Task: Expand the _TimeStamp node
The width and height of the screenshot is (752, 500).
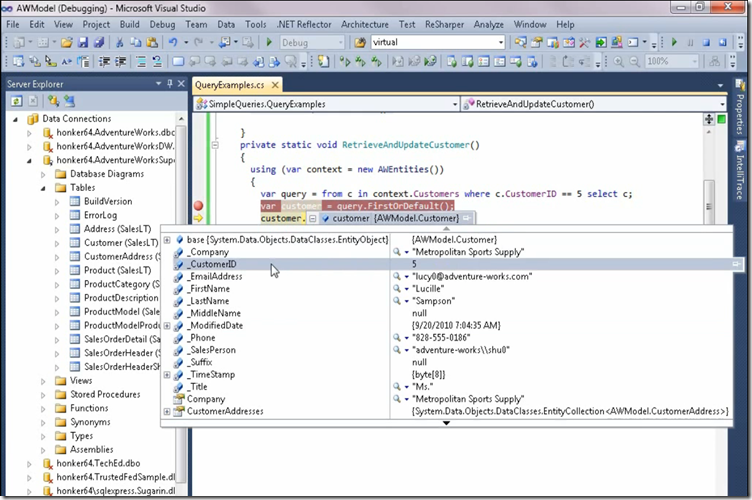Action: pos(167,374)
